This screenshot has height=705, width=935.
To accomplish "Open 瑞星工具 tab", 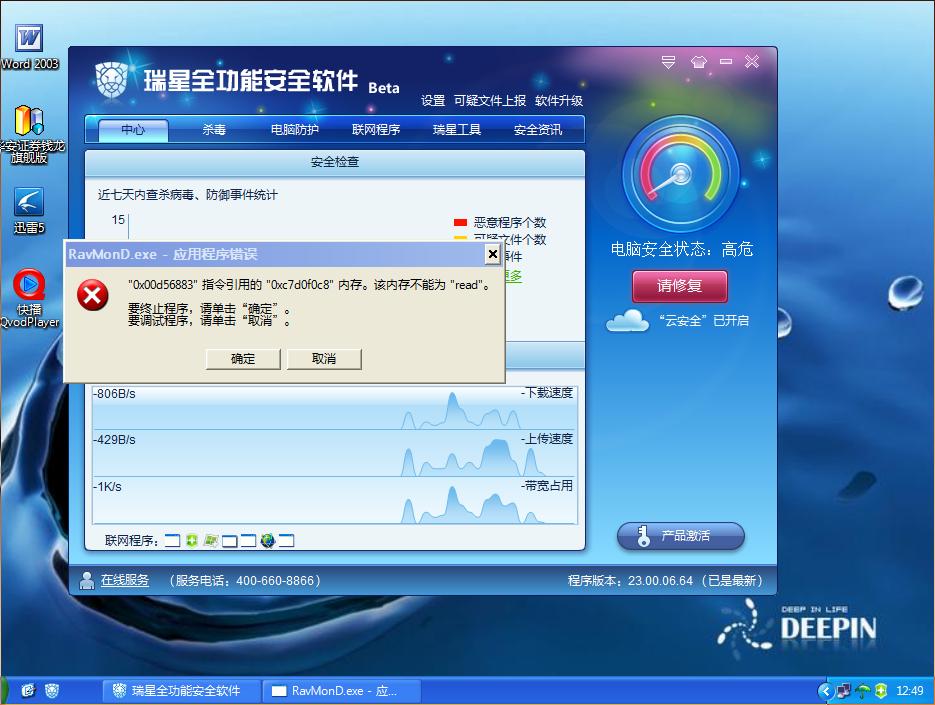I will coord(457,129).
